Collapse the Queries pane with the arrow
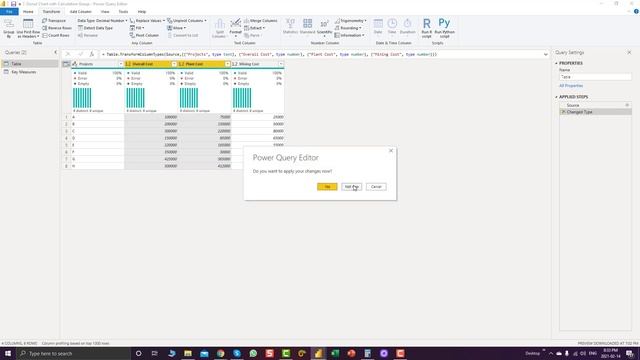 (56, 52)
